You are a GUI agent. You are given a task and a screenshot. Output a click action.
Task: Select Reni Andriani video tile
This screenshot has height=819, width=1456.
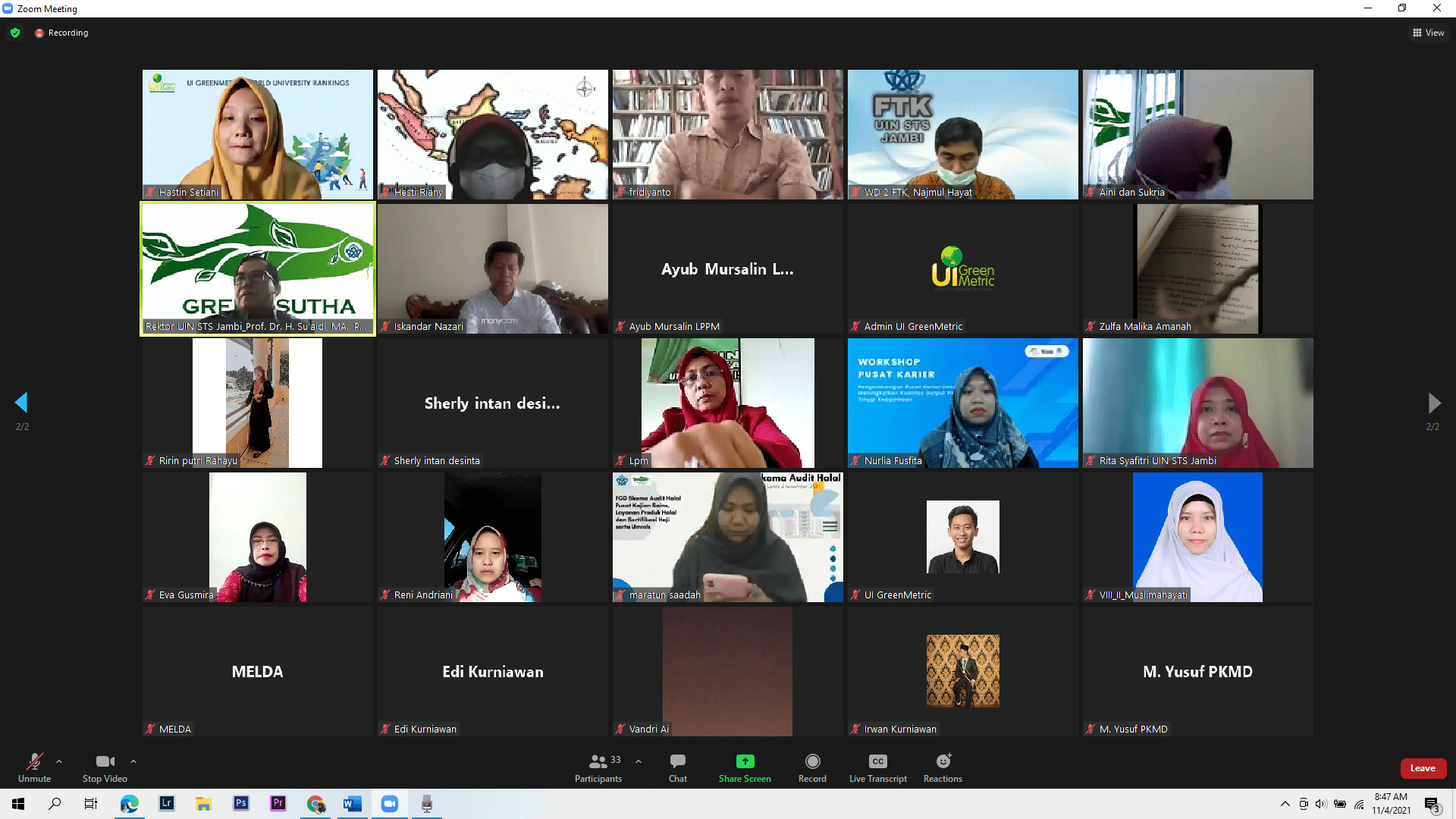pyautogui.click(x=493, y=538)
